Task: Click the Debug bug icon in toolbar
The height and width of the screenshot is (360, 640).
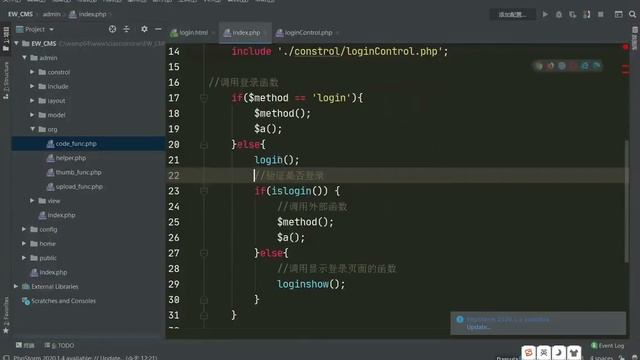Action: coord(559,14)
